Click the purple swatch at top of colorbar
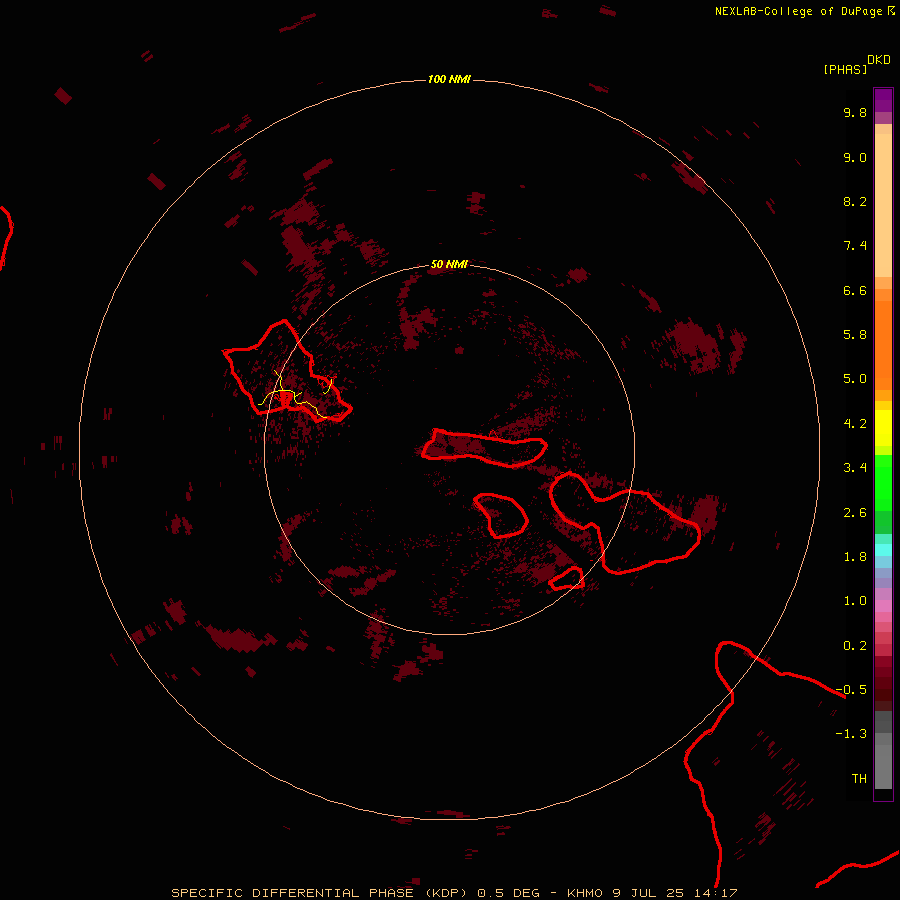 [x=883, y=100]
